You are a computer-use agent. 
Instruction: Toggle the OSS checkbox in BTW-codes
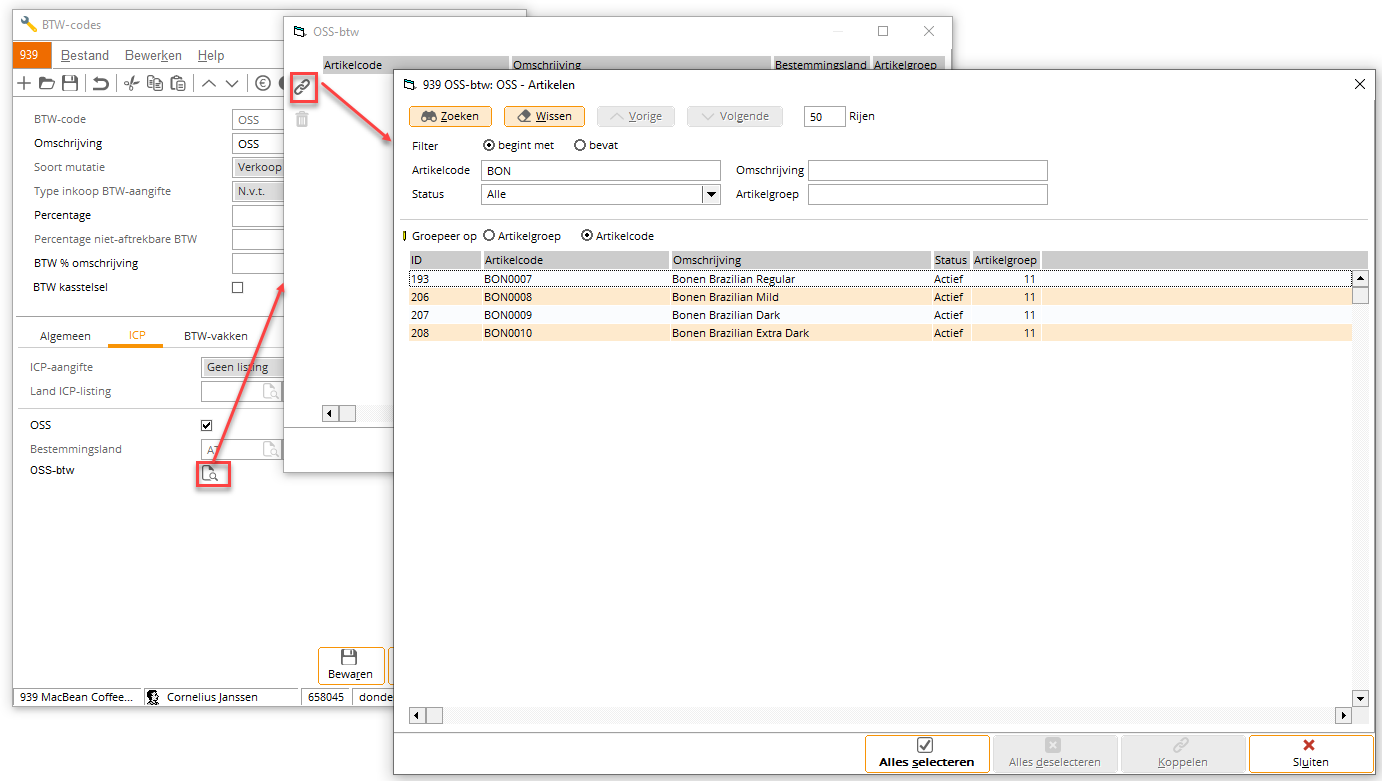point(207,425)
